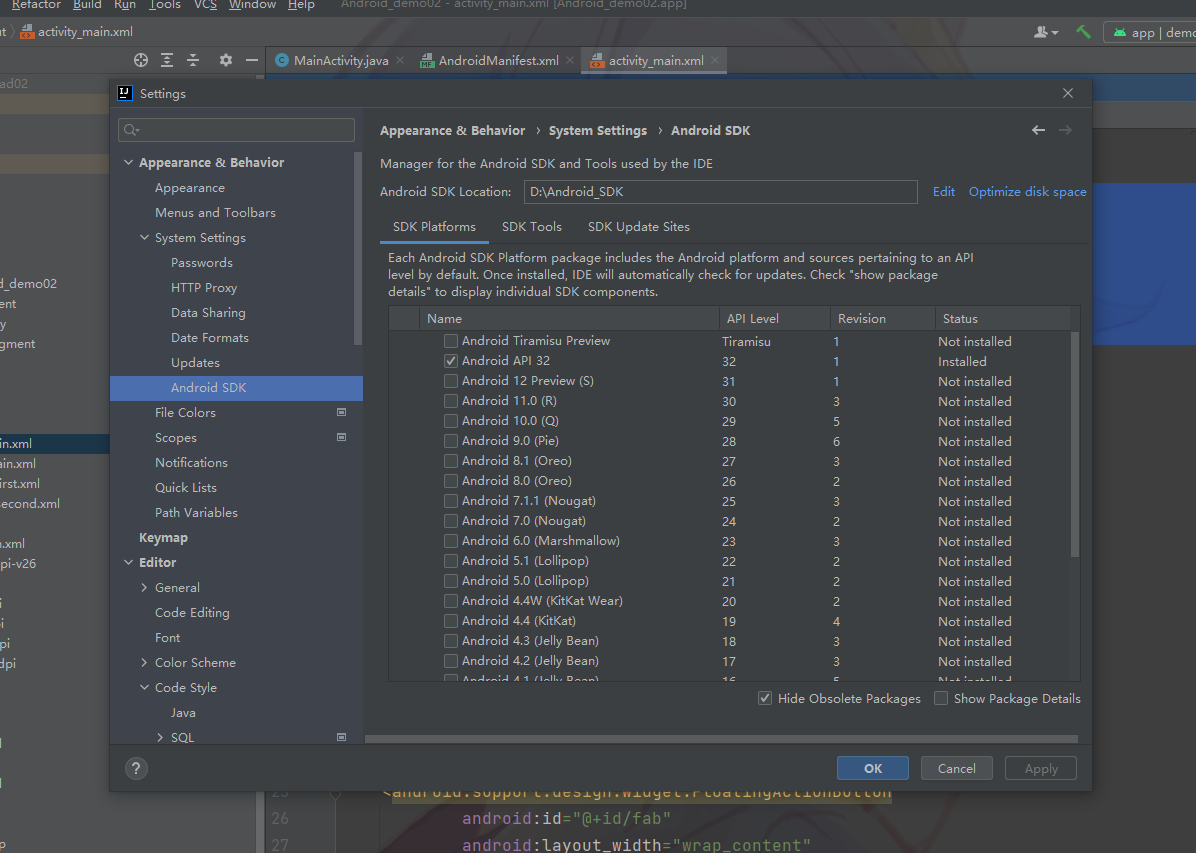Check the Android 6.0 (Marshmallow) checkbox
This screenshot has height=853, width=1196.
pyautogui.click(x=451, y=541)
